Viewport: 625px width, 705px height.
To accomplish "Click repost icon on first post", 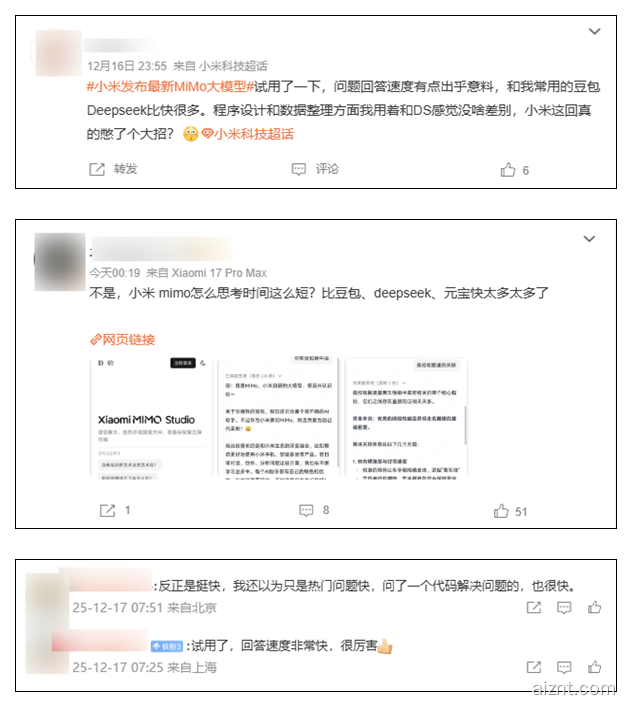I will tap(97, 170).
